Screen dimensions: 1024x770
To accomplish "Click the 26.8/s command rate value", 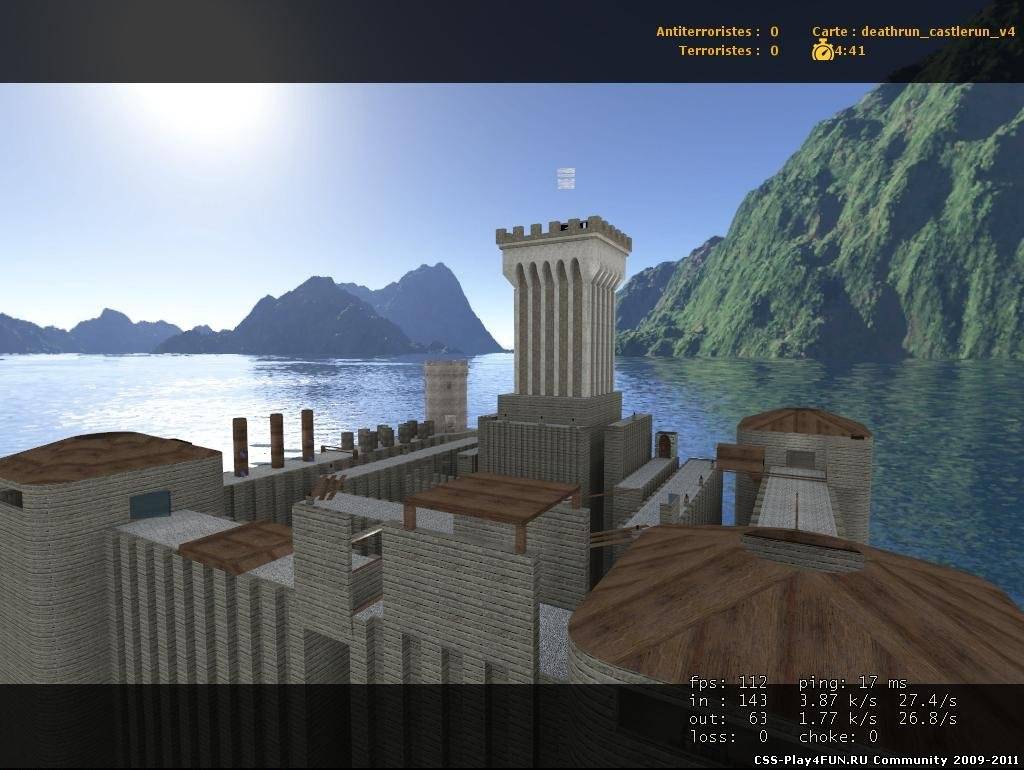I will pyautogui.click(x=927, y=719).
